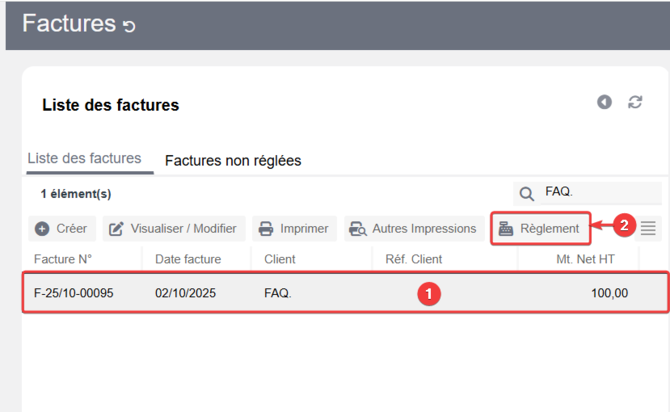Click the back arrow circle icon
This screenshot has width=670, height=412.
604,102
